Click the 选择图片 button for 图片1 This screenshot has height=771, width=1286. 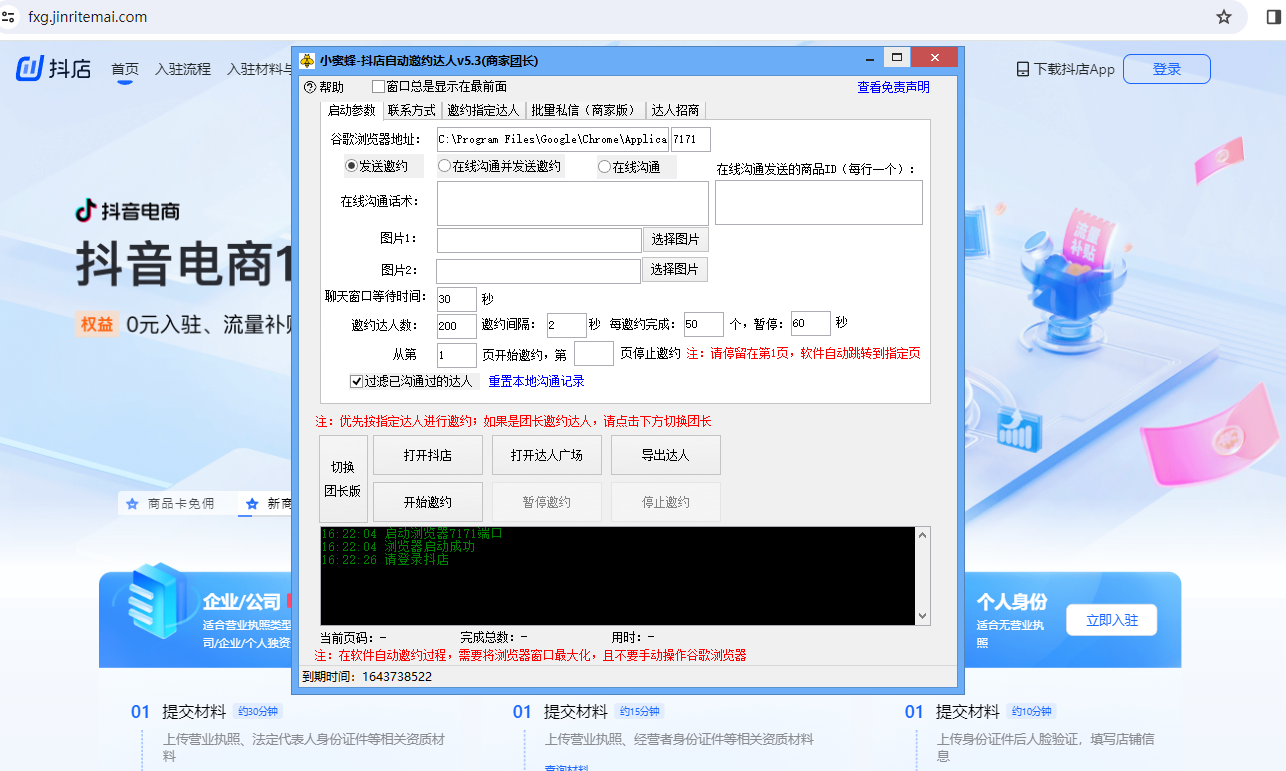(676, 239)
